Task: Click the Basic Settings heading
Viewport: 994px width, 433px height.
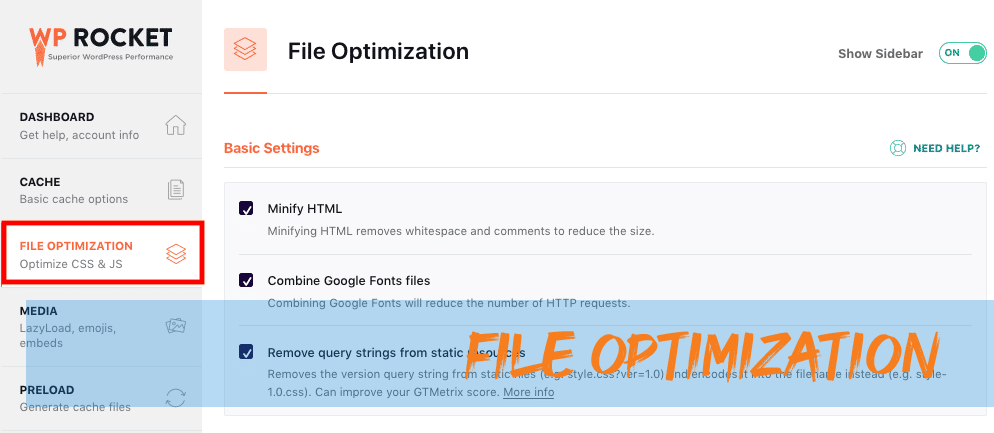Action: pyautogui.click(x=271, y=148)
